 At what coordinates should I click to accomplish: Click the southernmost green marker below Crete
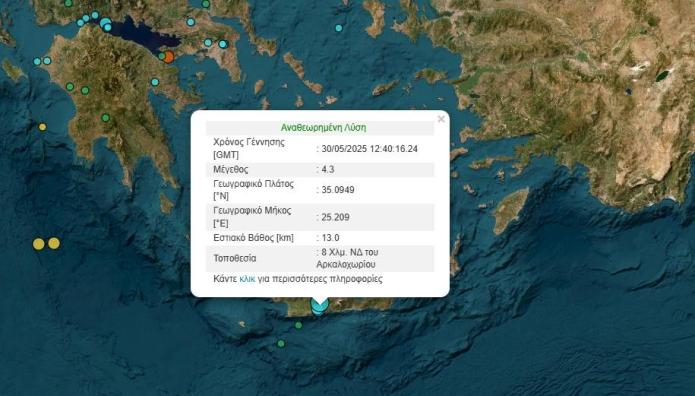pos(281,344)
